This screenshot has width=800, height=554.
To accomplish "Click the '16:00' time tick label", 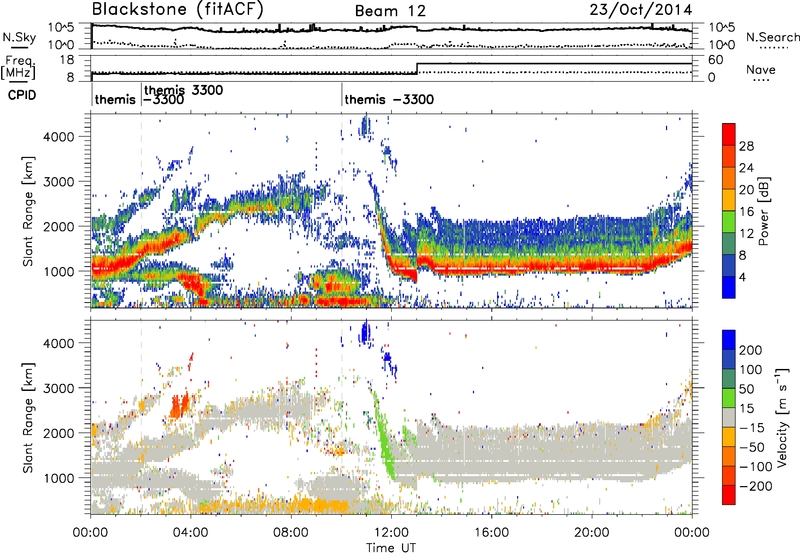I will 491,533.
